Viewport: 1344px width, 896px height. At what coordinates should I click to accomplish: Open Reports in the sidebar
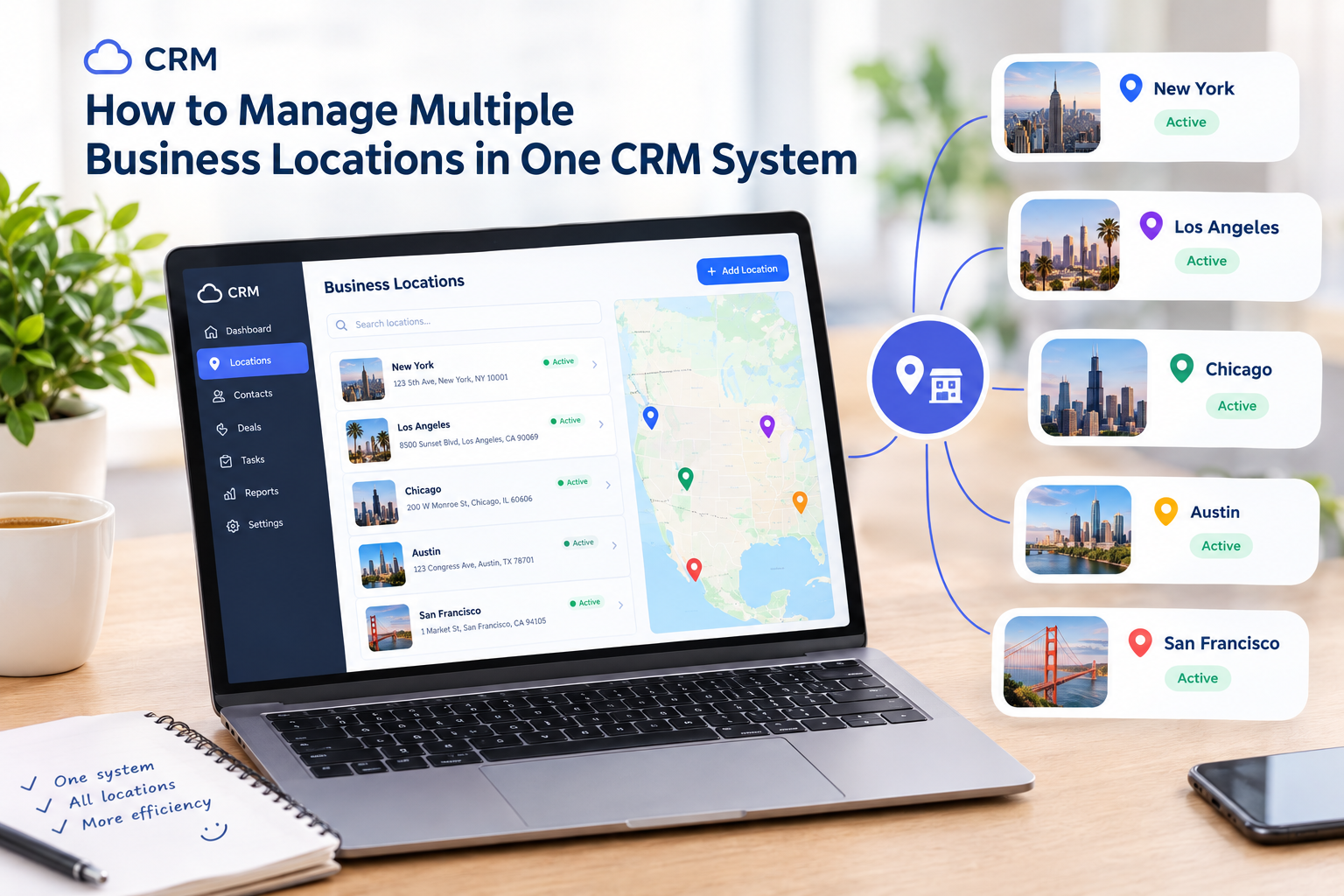coord(251,493)
